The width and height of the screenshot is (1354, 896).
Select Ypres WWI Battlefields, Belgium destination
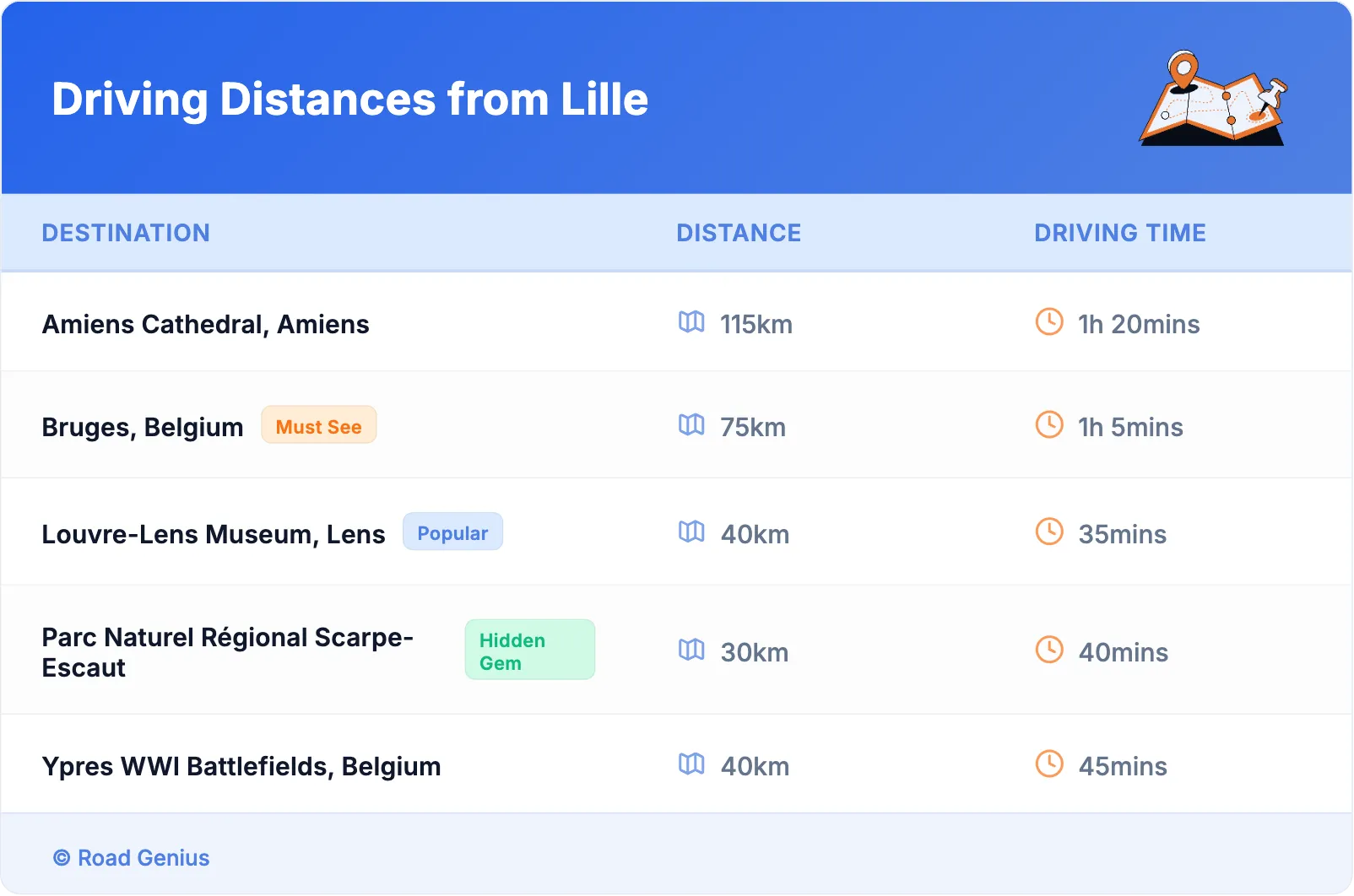[x=241, y=767]
